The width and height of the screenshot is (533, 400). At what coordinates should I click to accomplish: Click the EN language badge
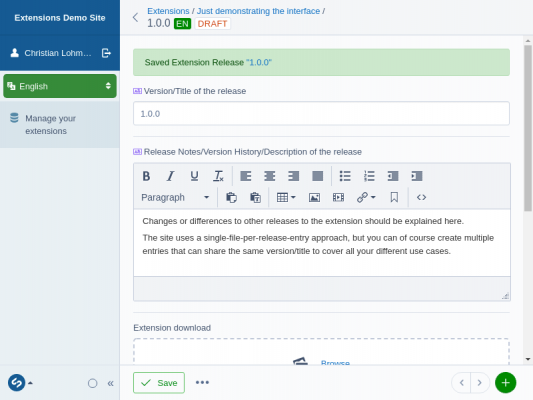point(182,24)
